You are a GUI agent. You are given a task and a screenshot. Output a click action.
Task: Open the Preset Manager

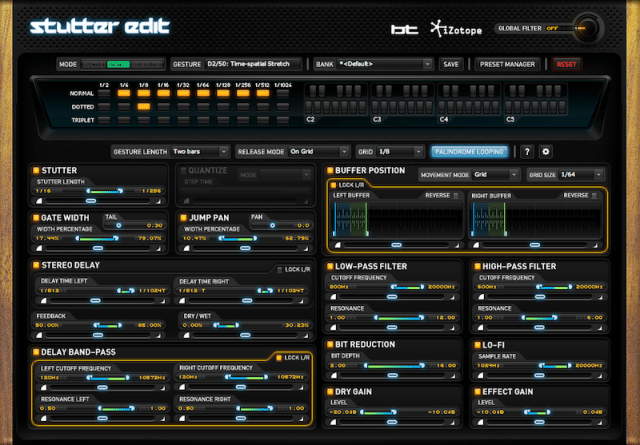coord(507,64)
